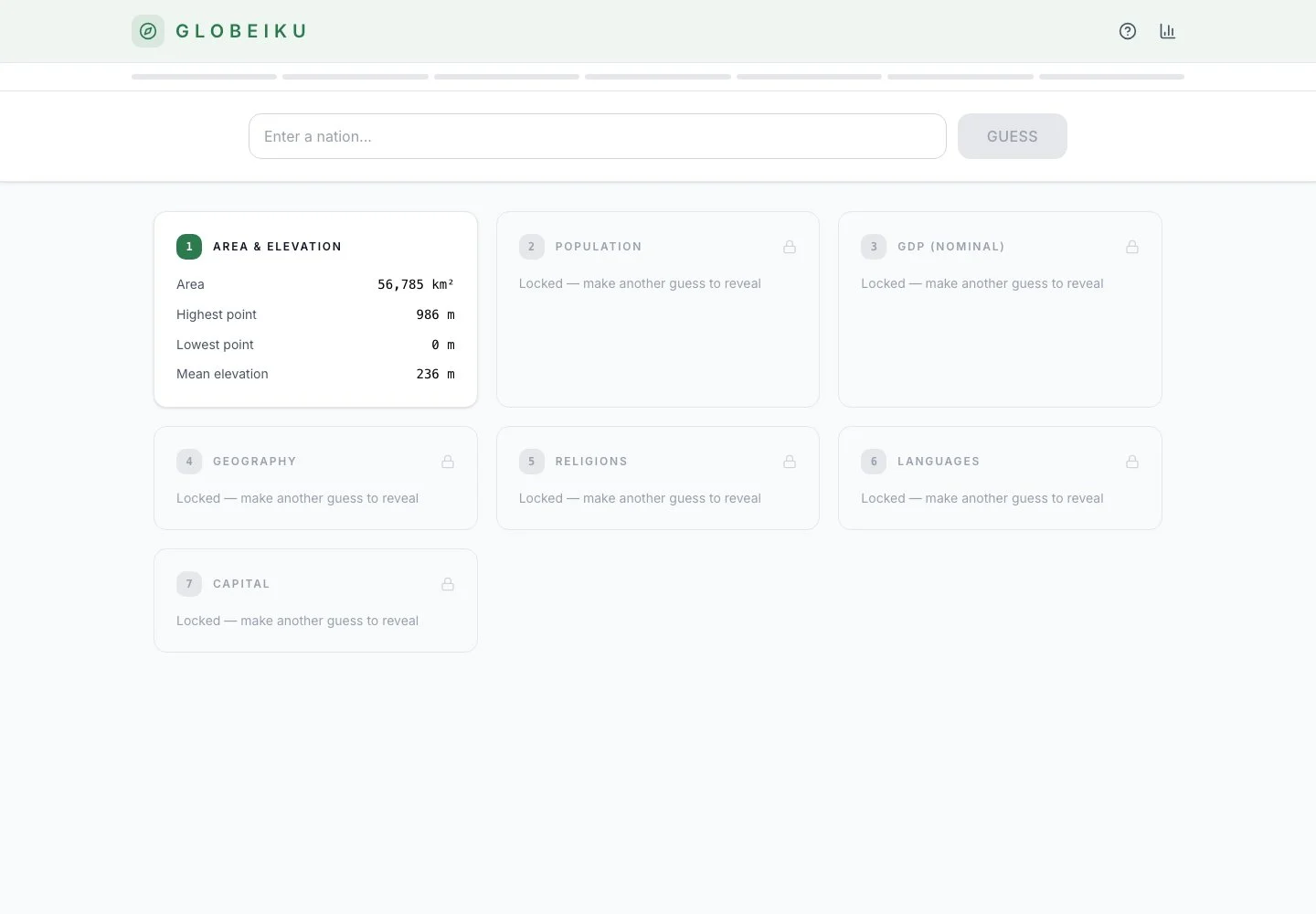1316x914 pixels.
Task: Click the RELIGIONS card heading
Action: click(x=591, y=462)
